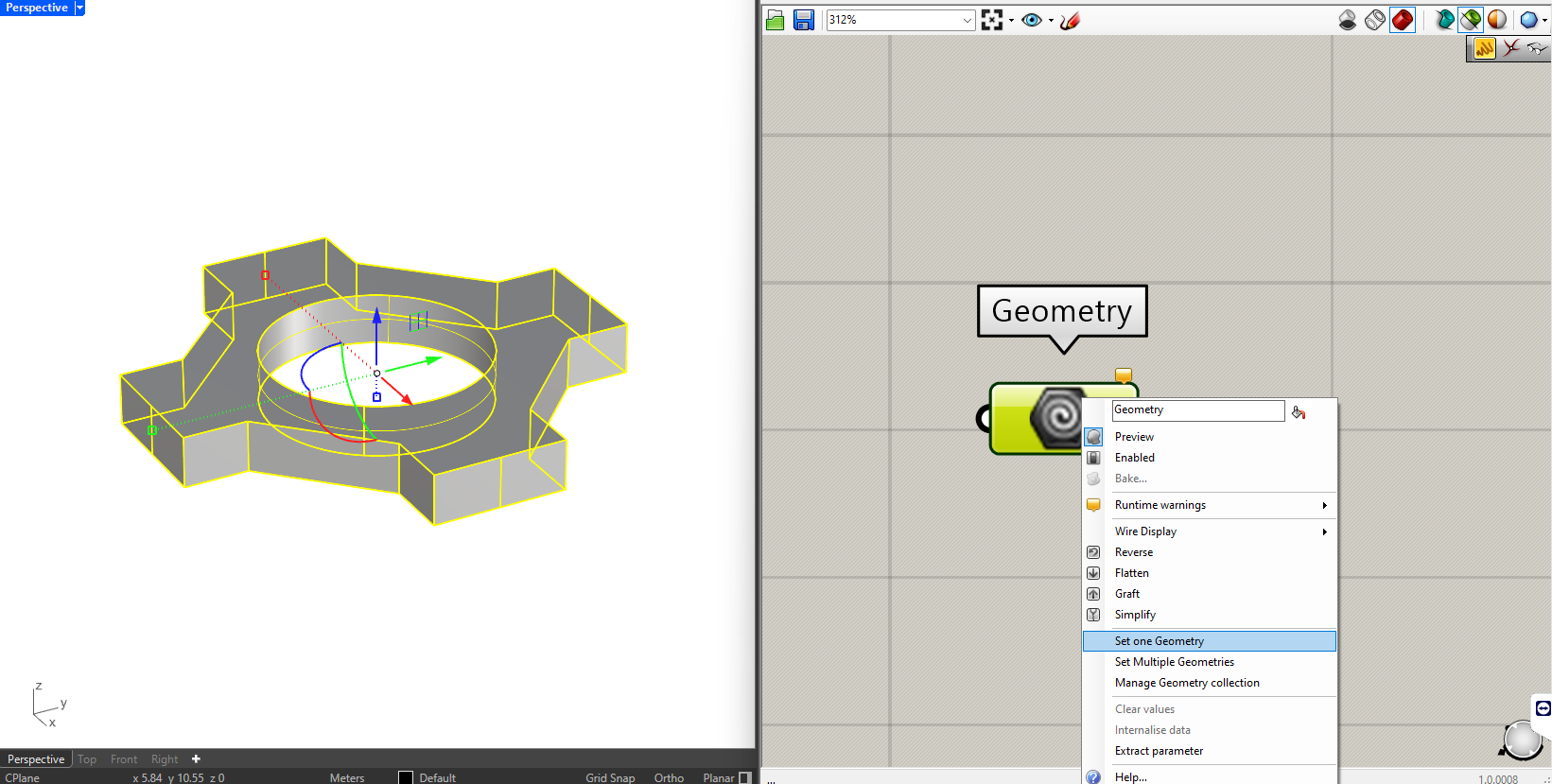Click the teal Document Preview Settings icon
This screenshot has height=784, width=1552.
click(x=1444, y=20)
